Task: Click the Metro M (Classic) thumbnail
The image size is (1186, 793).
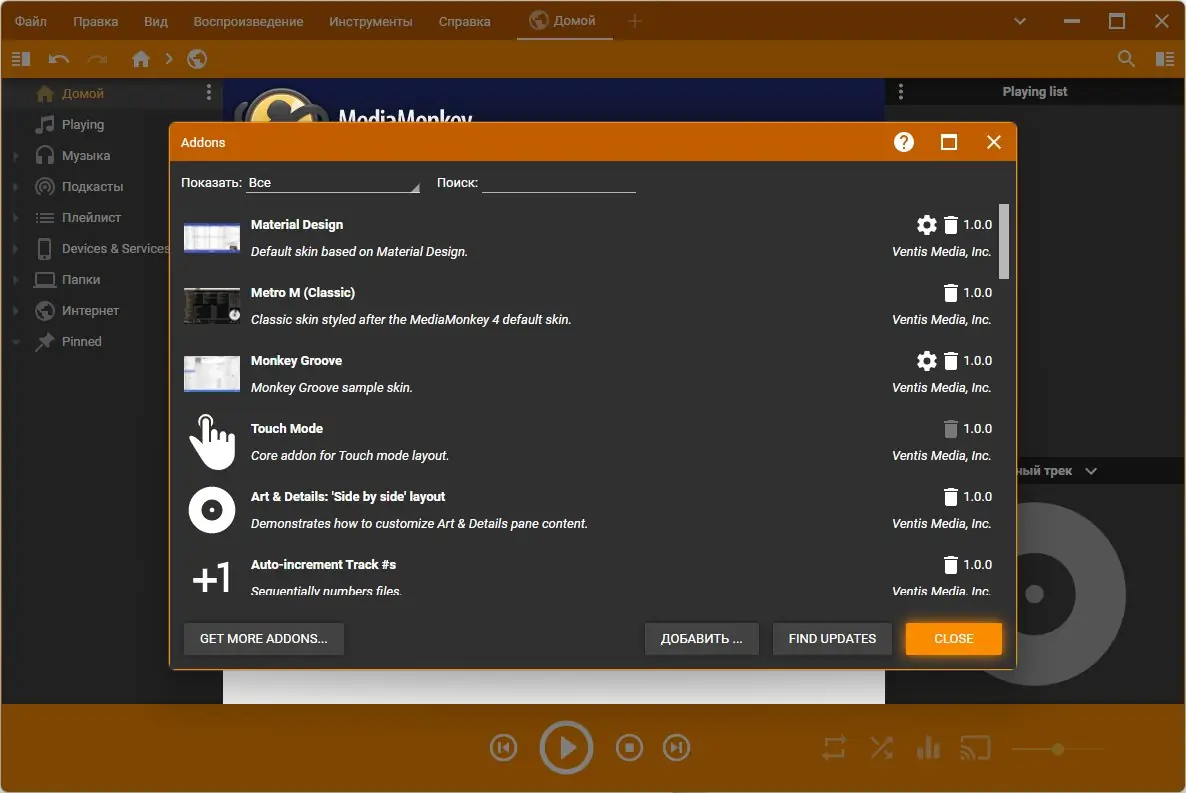Action: [x=212, y=306]
